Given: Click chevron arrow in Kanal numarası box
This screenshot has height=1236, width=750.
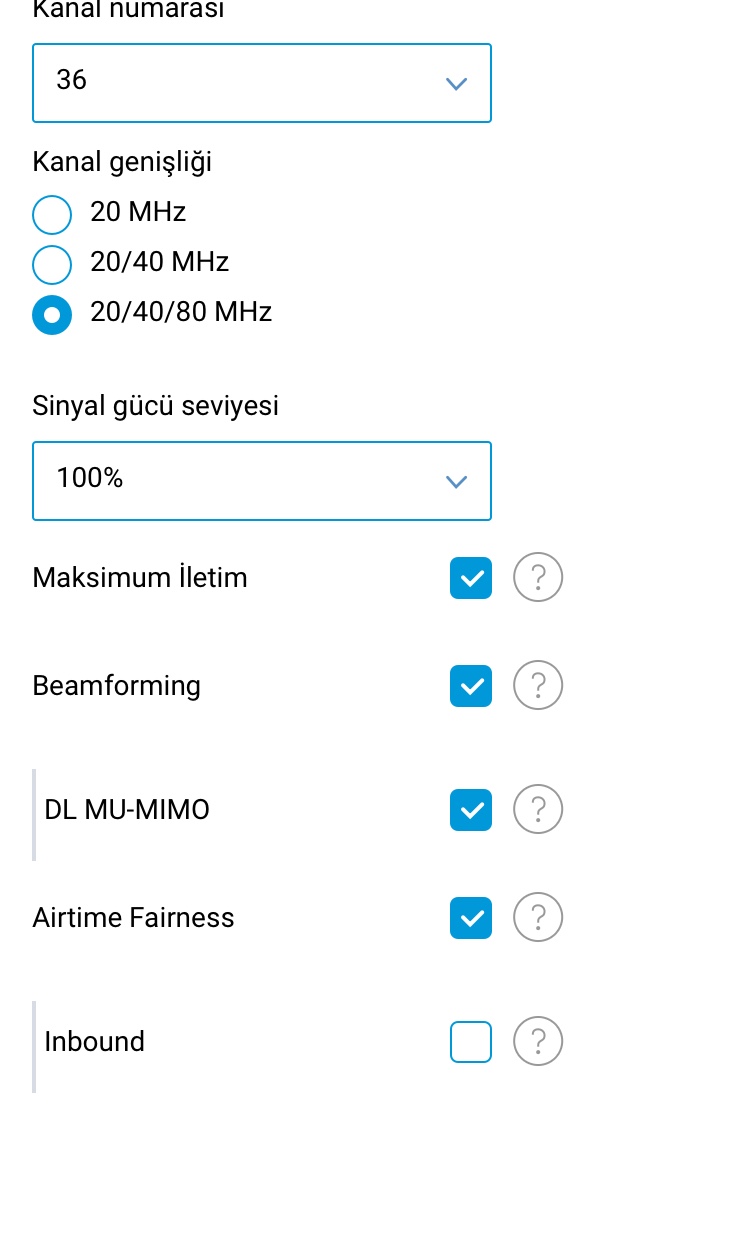Looking at the screenshot, I should (456, 84).
